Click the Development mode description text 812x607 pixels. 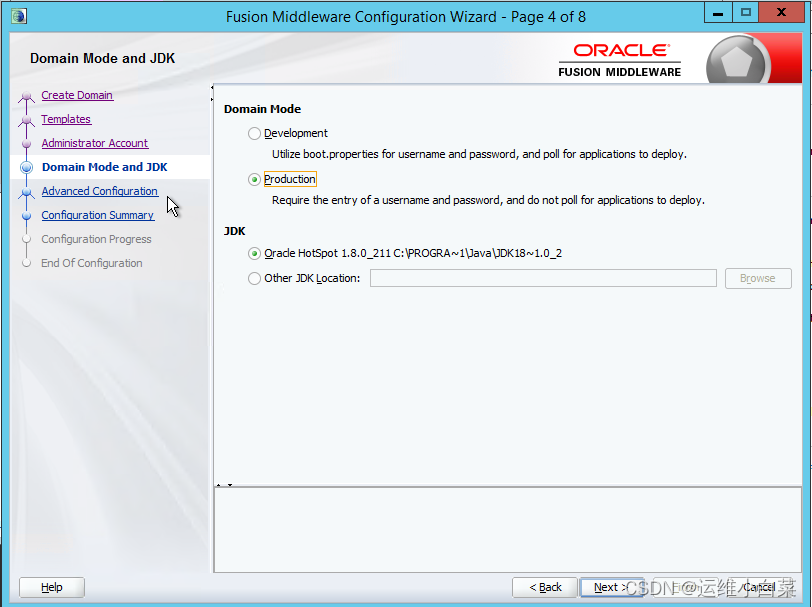(479, 154)
